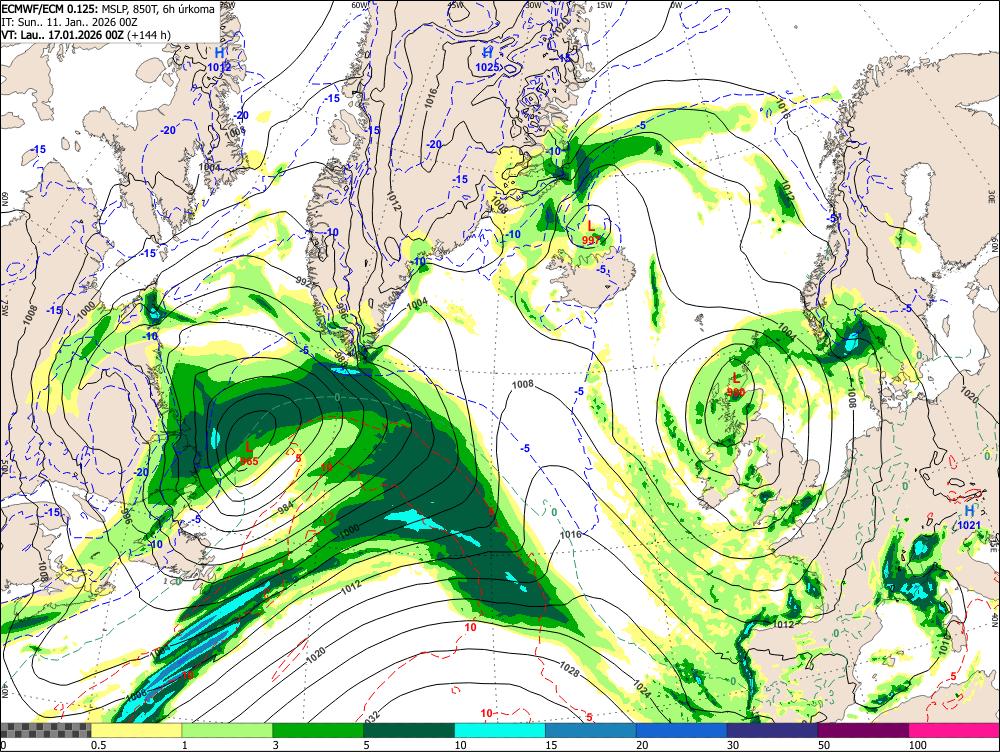Click the medium green 3–5 legend swatch
The width and height of the screenshot is (1000, 752).
(x=318, y=730)
